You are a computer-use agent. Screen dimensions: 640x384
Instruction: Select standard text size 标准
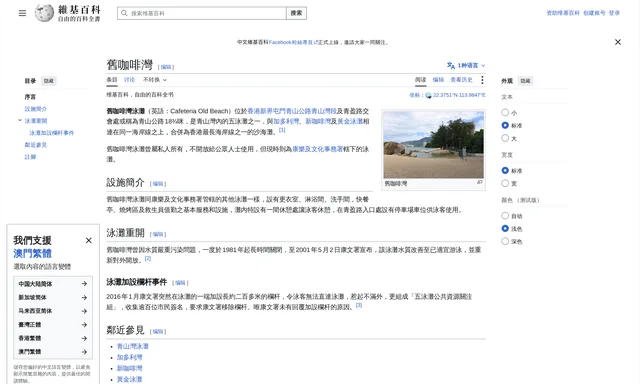(x=505, y=125)
